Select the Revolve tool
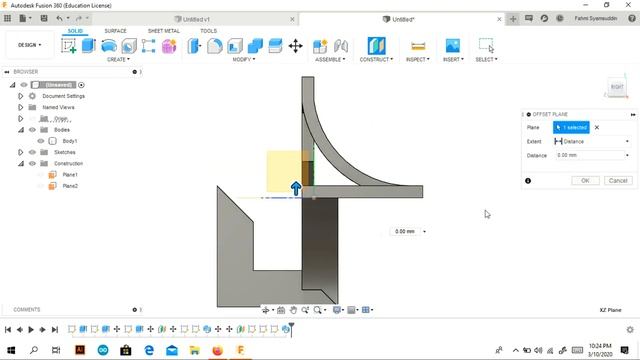This screenshot has width=640, height=360. (x=109, y=46)
